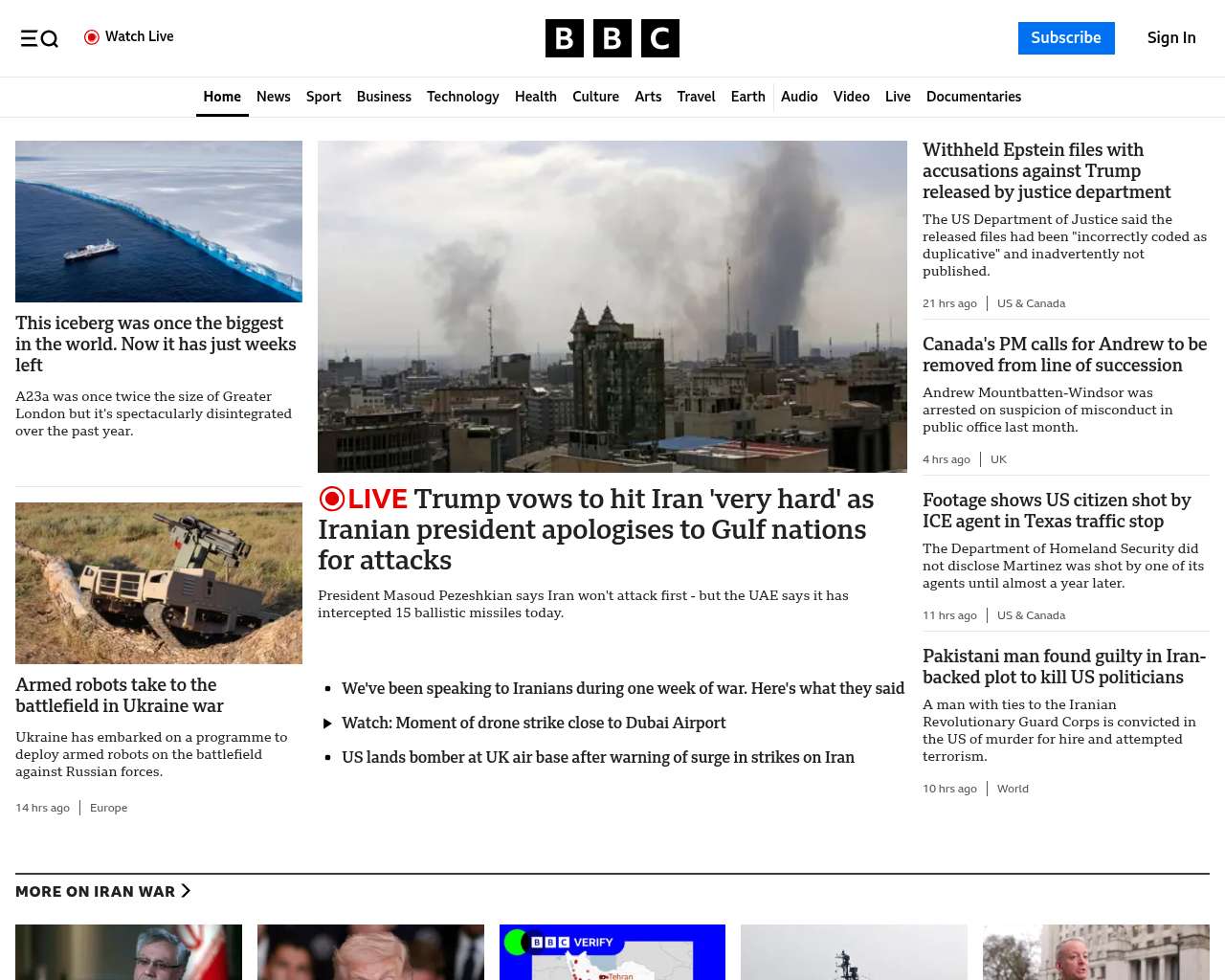Read Withheld Epstein files headline
Viewport: 1225px width, 980px height.
coord(1046,170)
